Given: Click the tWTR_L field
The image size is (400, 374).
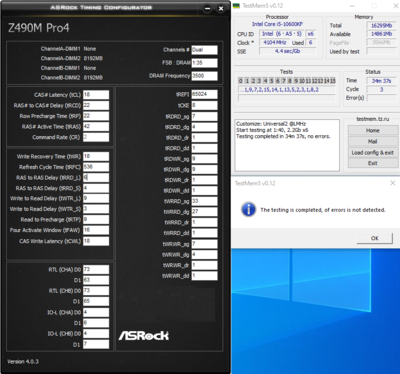Looking at the screenshot, I should (x=96, y=198).
